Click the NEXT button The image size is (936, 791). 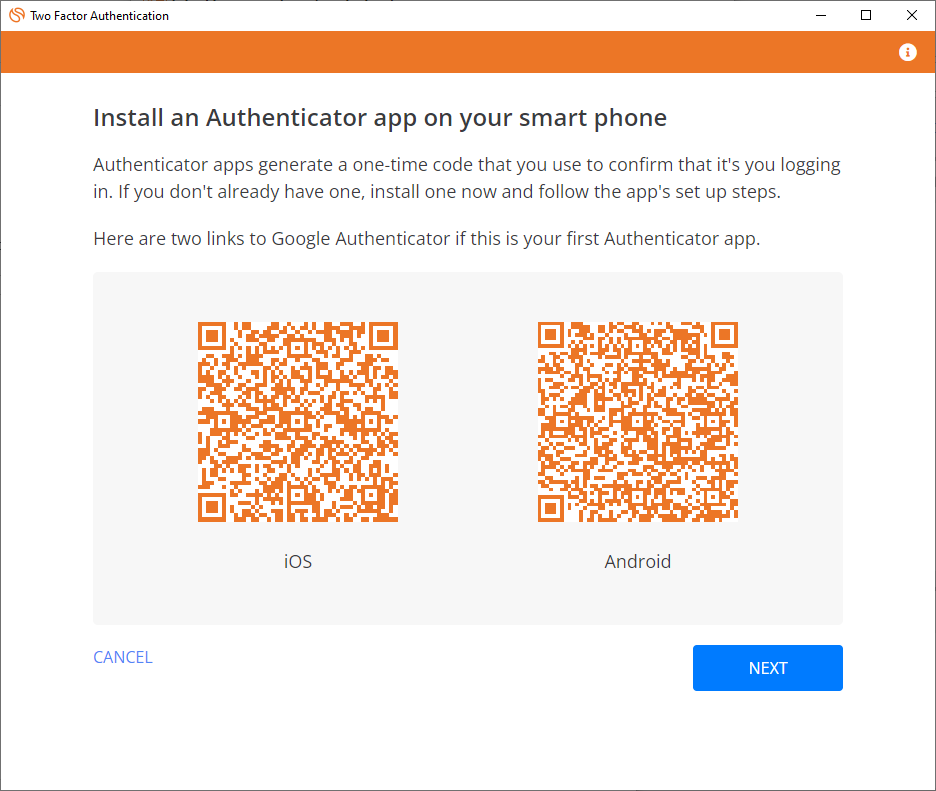pyautogui.click(x=768, y=668)
